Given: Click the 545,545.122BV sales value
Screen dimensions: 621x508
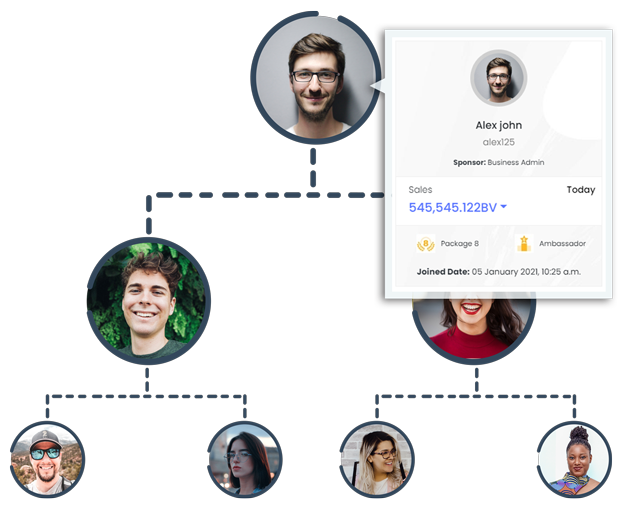Looking at the screenshot, I should [x=452, y=207].
